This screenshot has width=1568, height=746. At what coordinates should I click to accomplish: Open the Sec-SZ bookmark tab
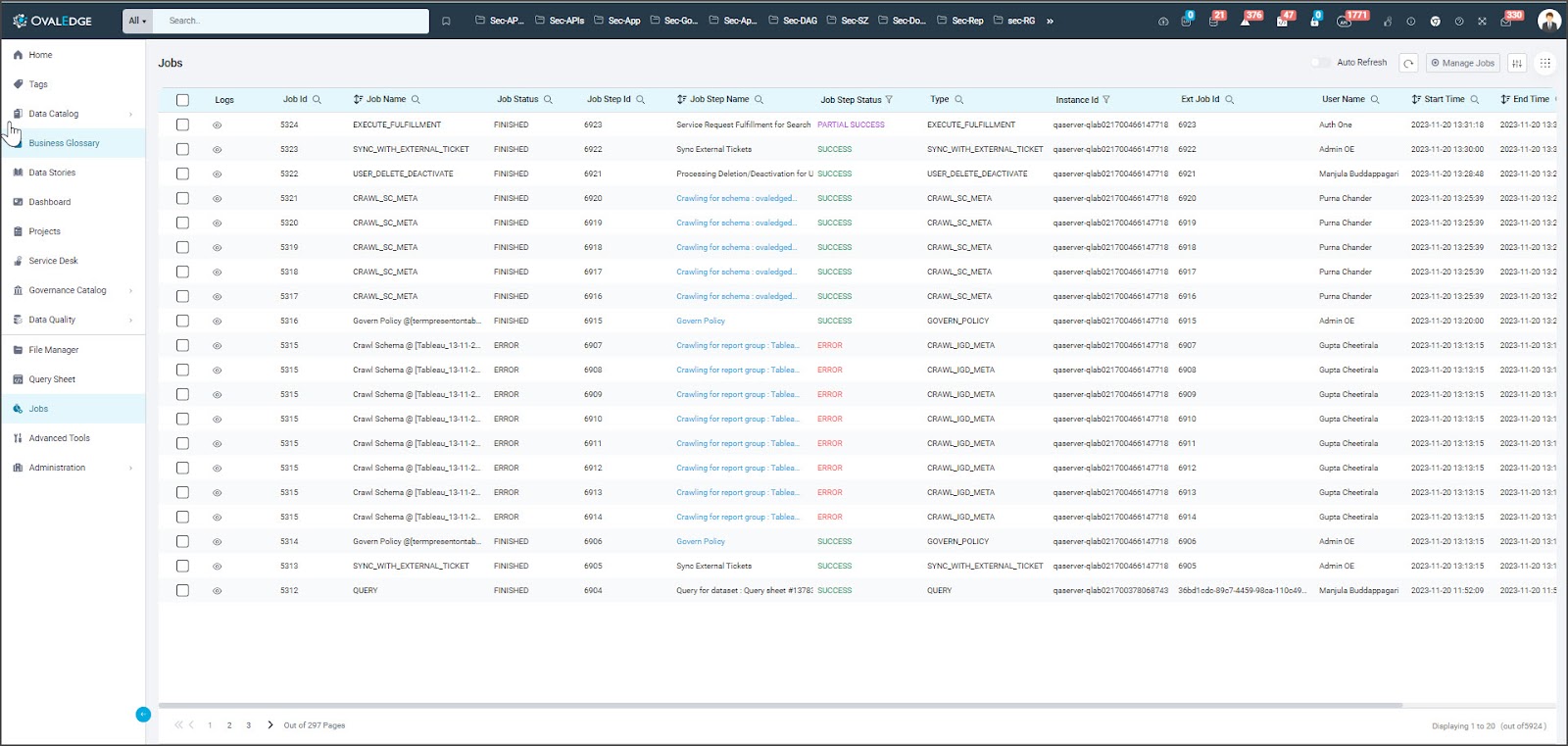point(848,21)
